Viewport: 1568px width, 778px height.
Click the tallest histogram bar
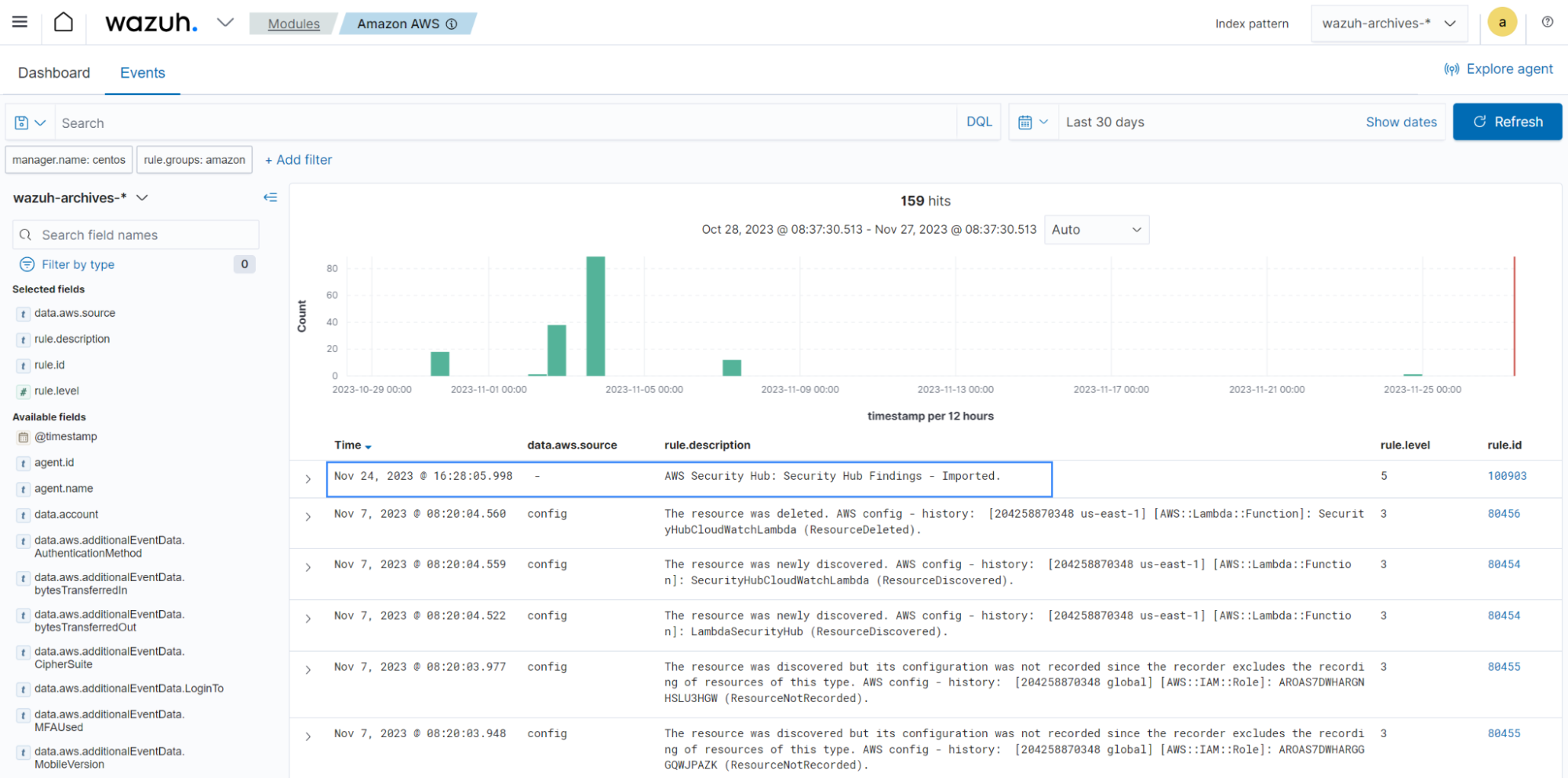click(595, 316)
